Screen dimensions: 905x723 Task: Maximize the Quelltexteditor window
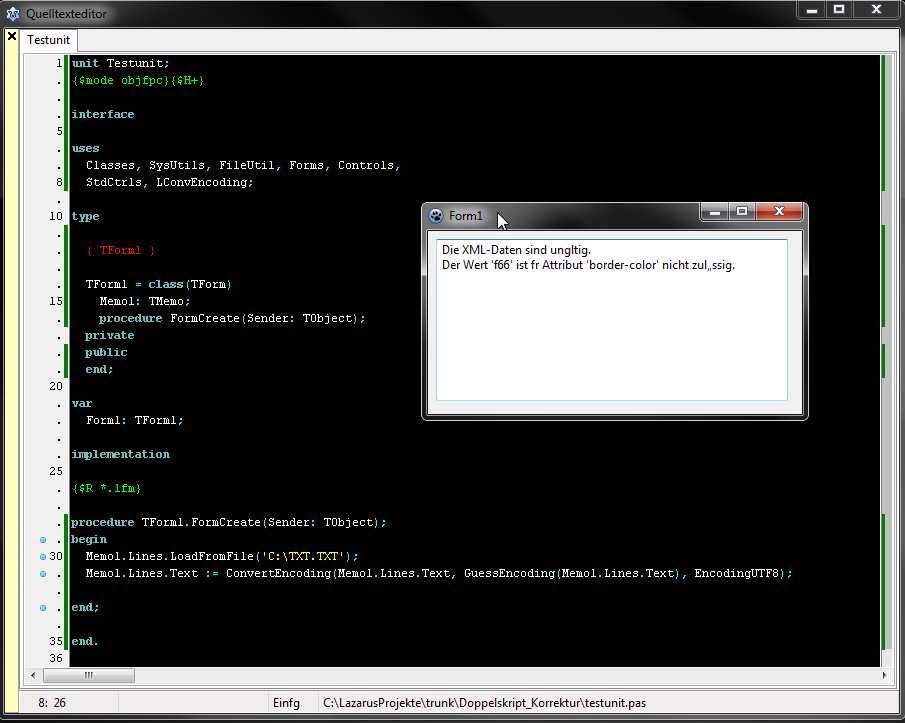[x=839, y=10]
